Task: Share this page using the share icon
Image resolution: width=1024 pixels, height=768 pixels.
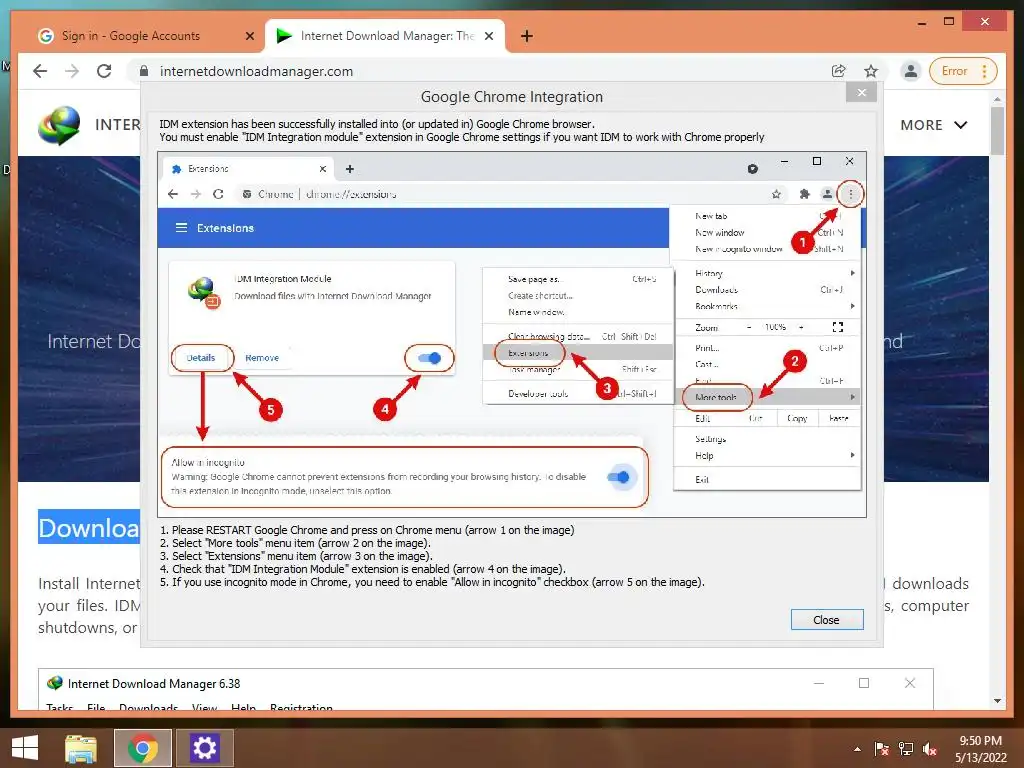Action: point(839,71)
